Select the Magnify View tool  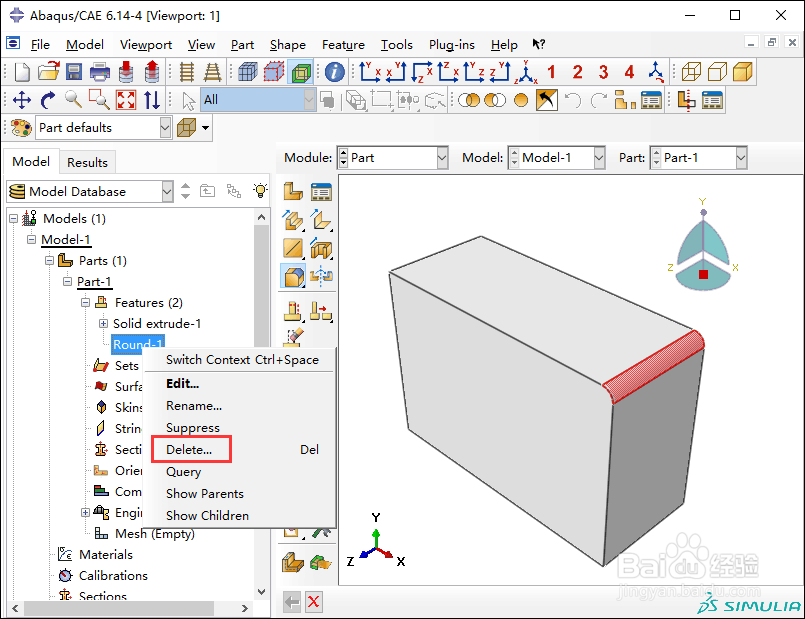pyautogui.click(x=73, y=100)
